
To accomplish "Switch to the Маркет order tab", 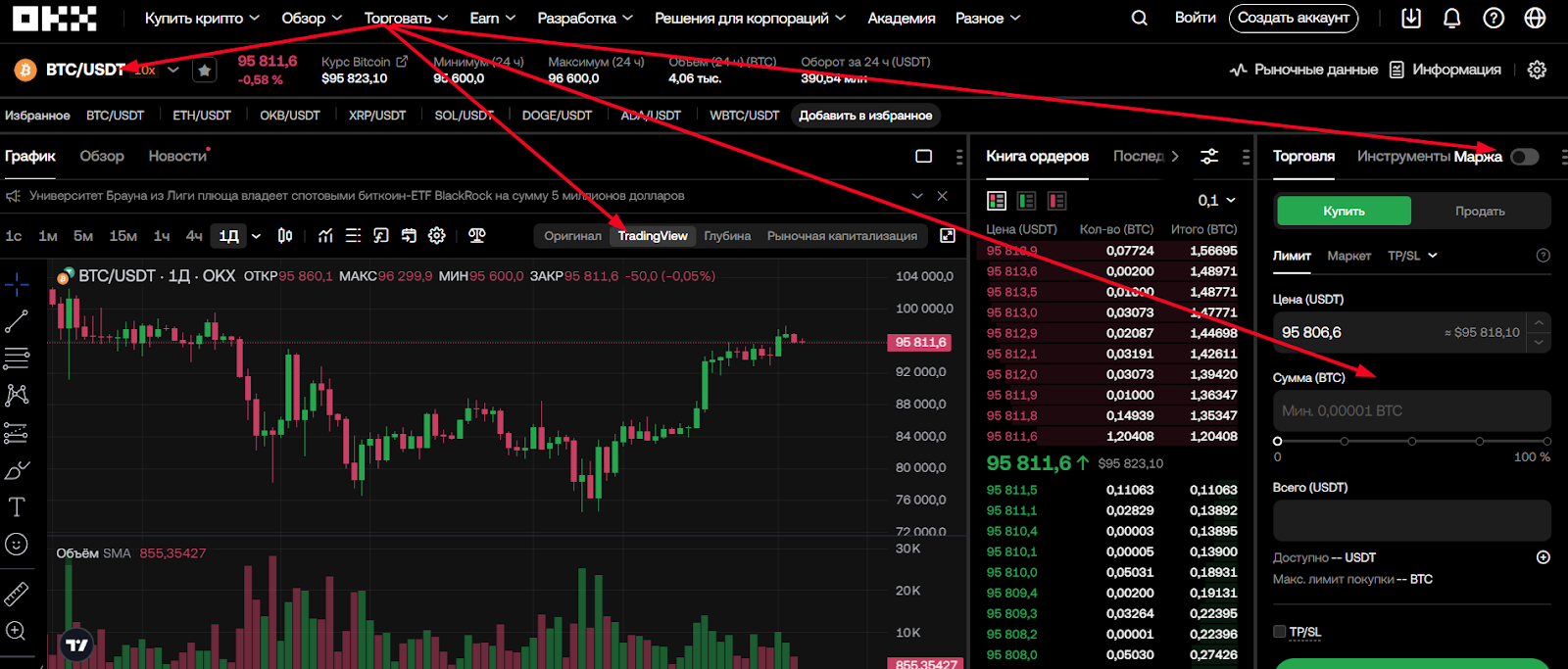I will click(x=1349, y=256).
